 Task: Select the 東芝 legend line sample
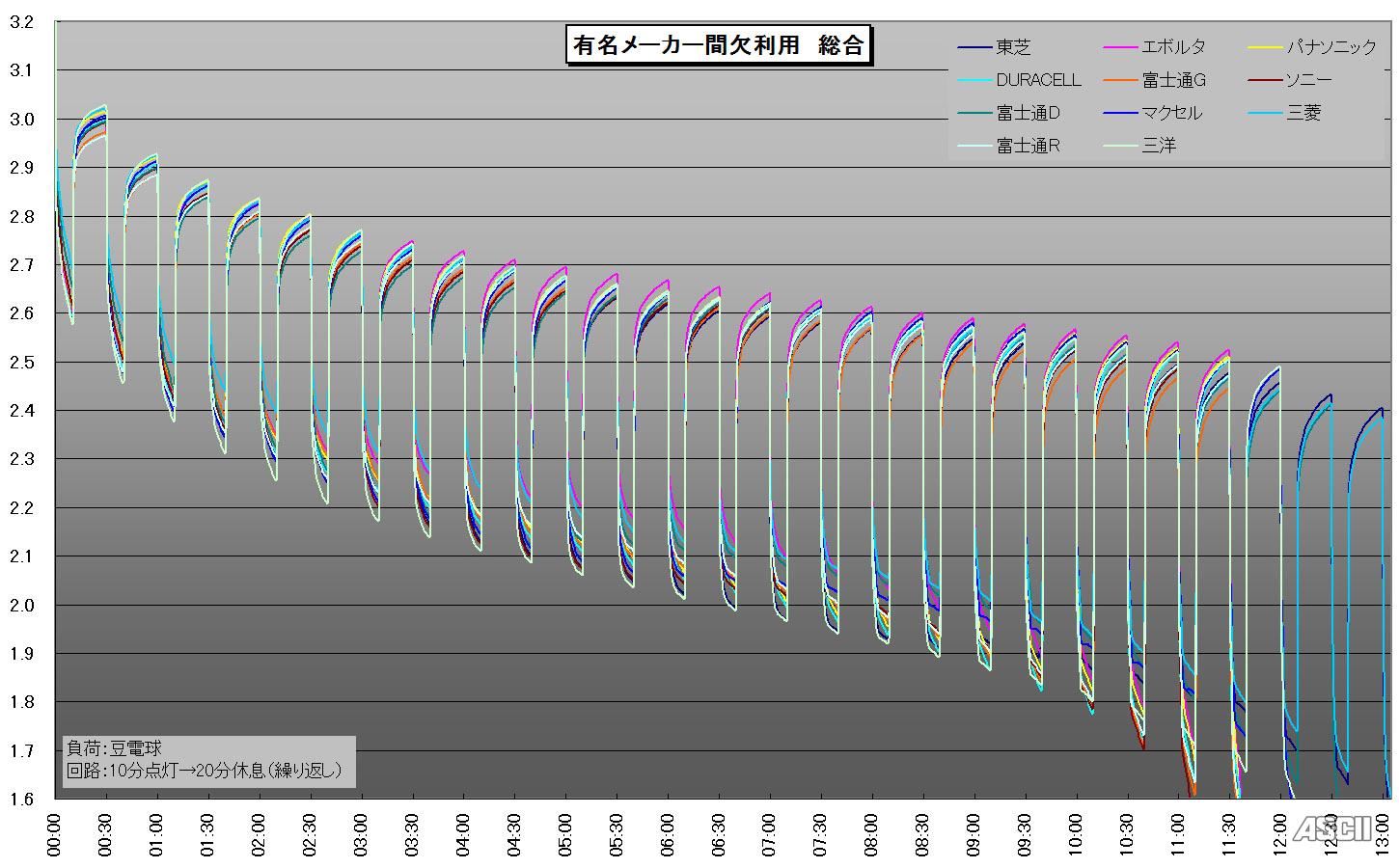[973, 47]
